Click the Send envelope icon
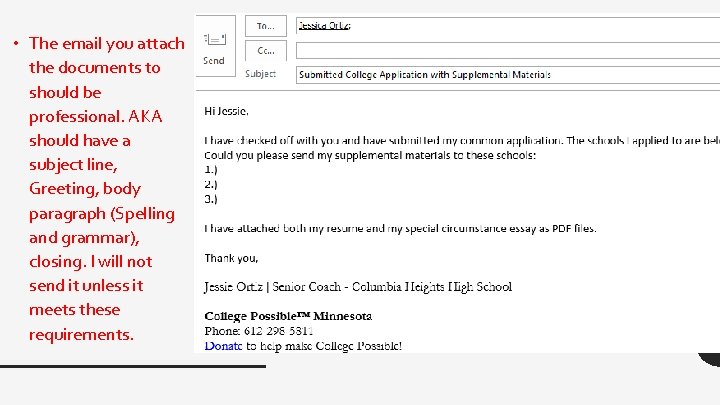The height and width of the screenshot is (405, 720). pos(215,39)
